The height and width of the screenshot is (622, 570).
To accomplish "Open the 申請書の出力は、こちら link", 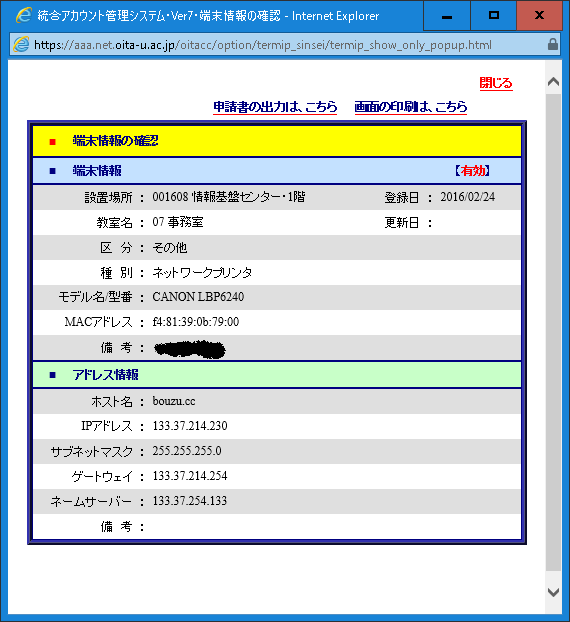I will pos(275,107).
